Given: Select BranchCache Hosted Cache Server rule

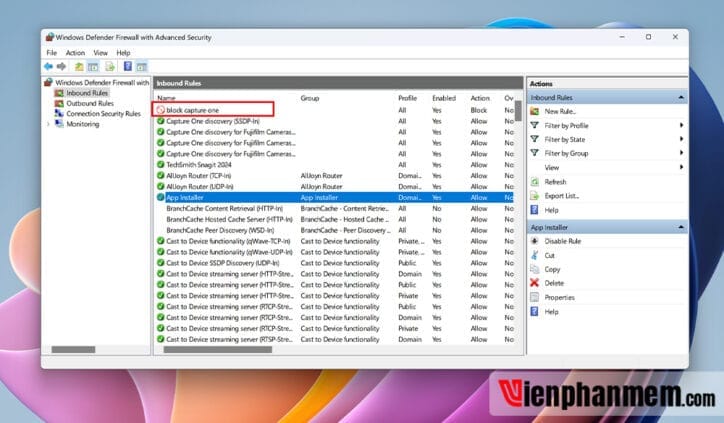Looking at the screenshot, I should coord(335,219).
